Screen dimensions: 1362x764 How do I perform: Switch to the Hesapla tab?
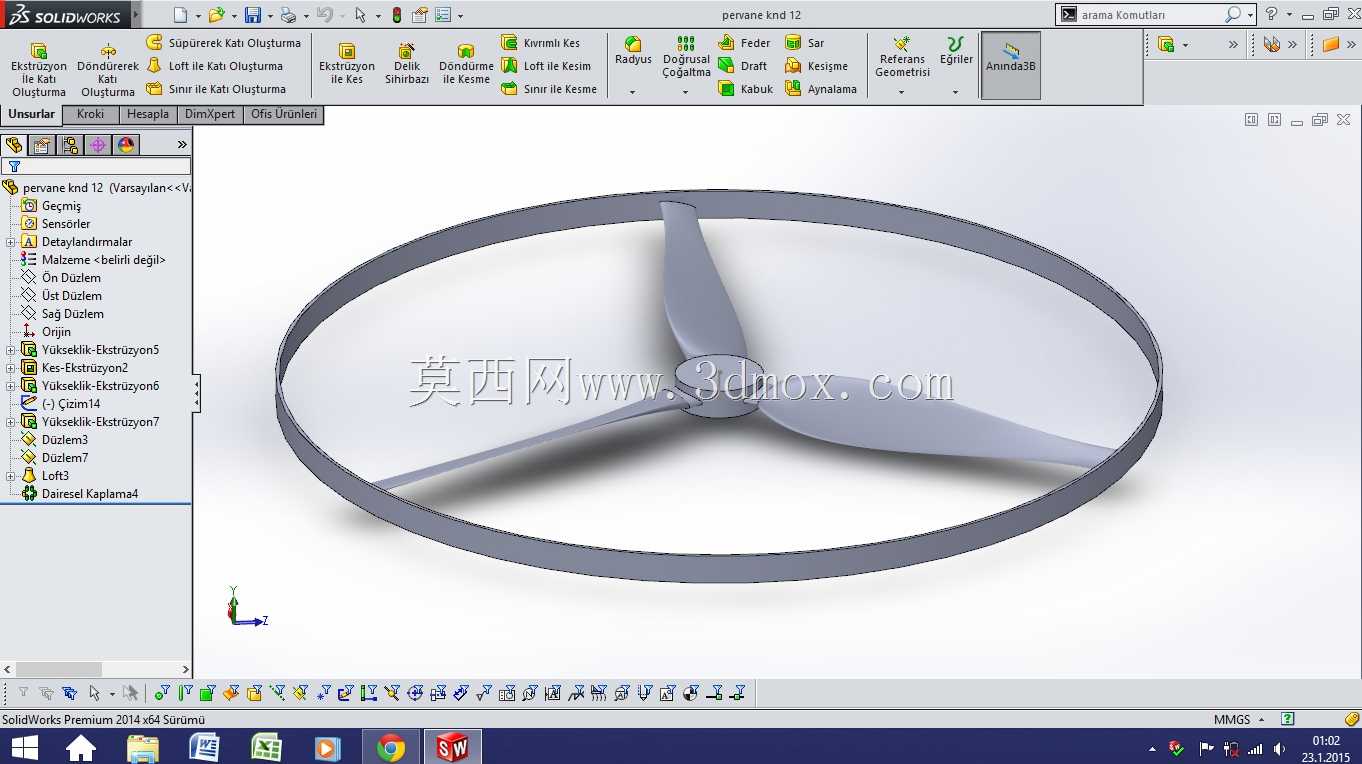coord(148,114)
